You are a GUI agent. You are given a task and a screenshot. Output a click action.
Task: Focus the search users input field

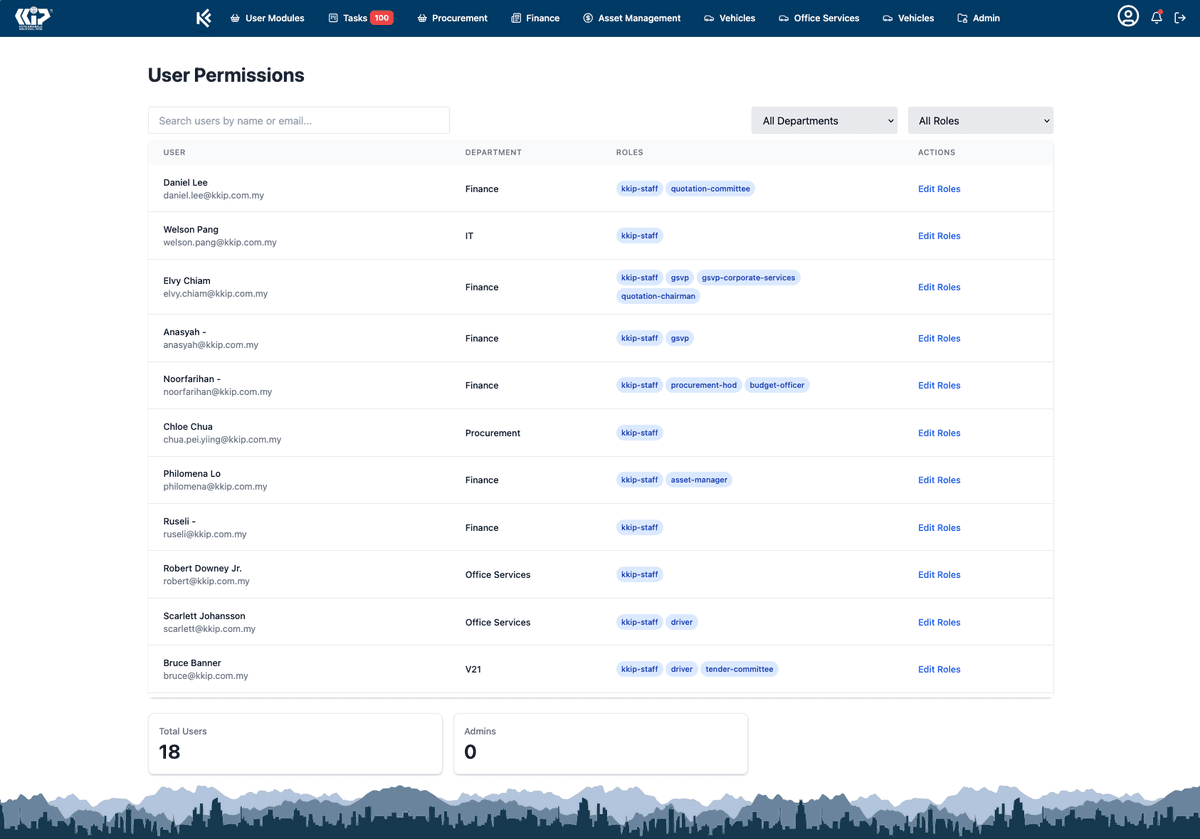click(299, 121)
